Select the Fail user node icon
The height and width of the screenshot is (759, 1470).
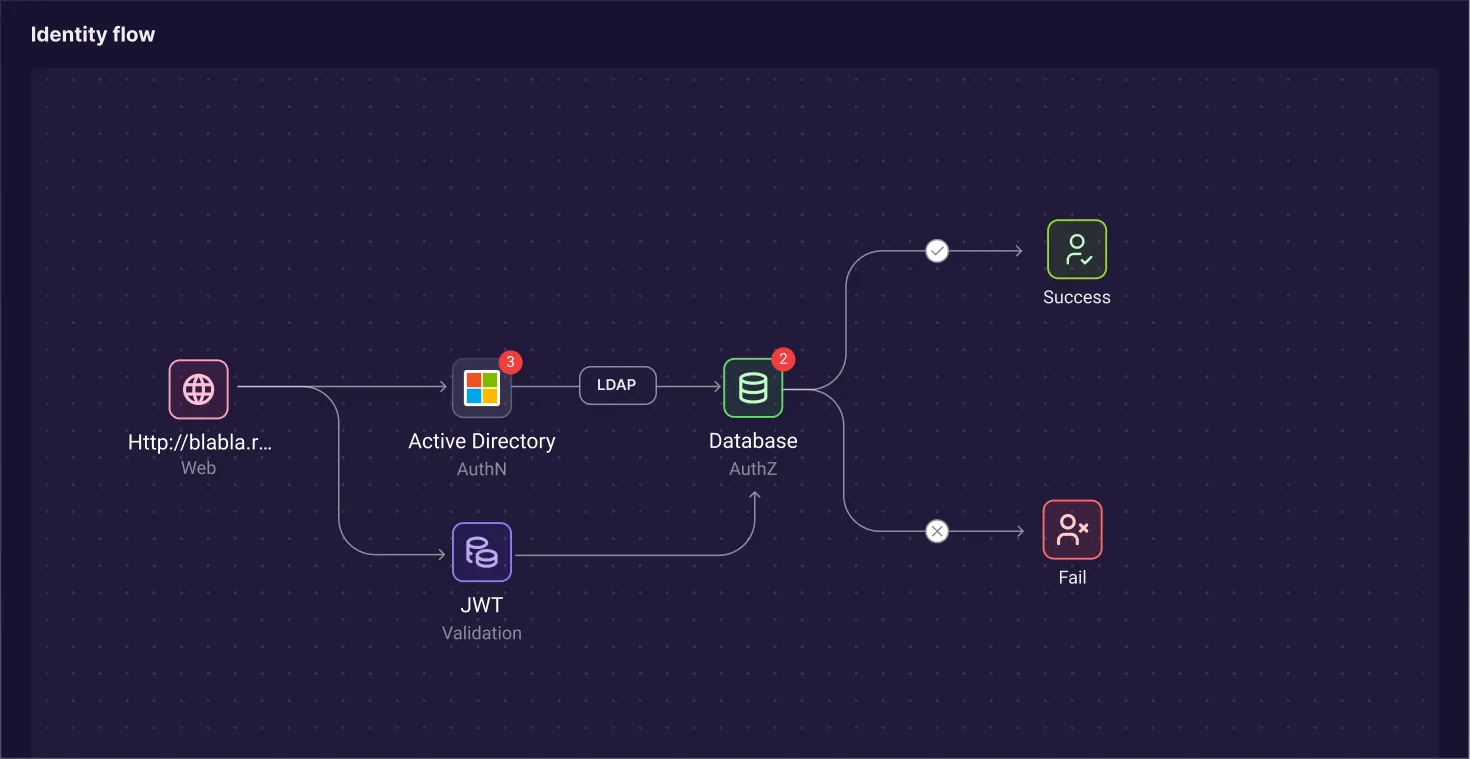[1073, 530]
